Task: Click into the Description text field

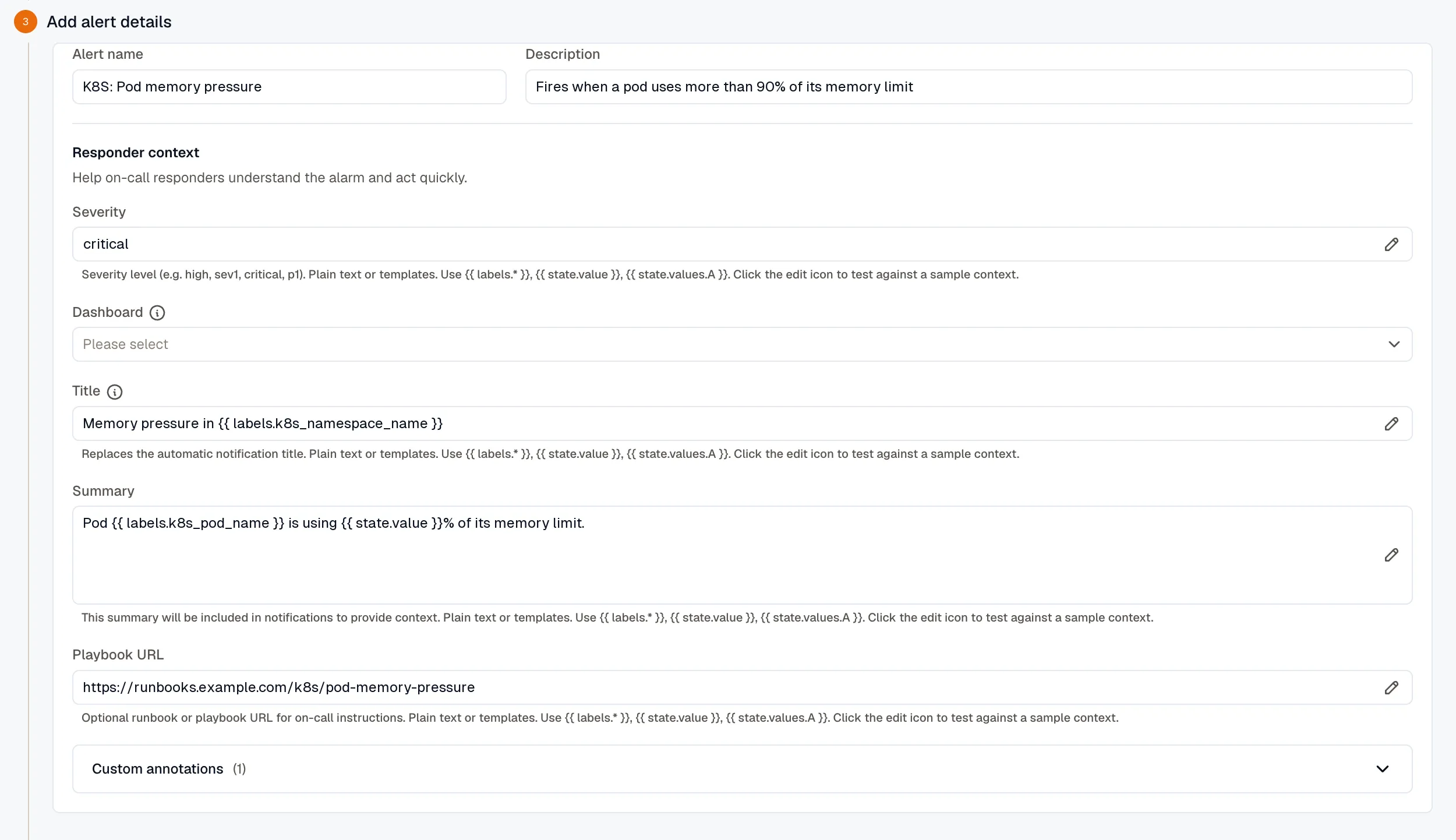Action: pyautogui.click(x=969, y=87)
